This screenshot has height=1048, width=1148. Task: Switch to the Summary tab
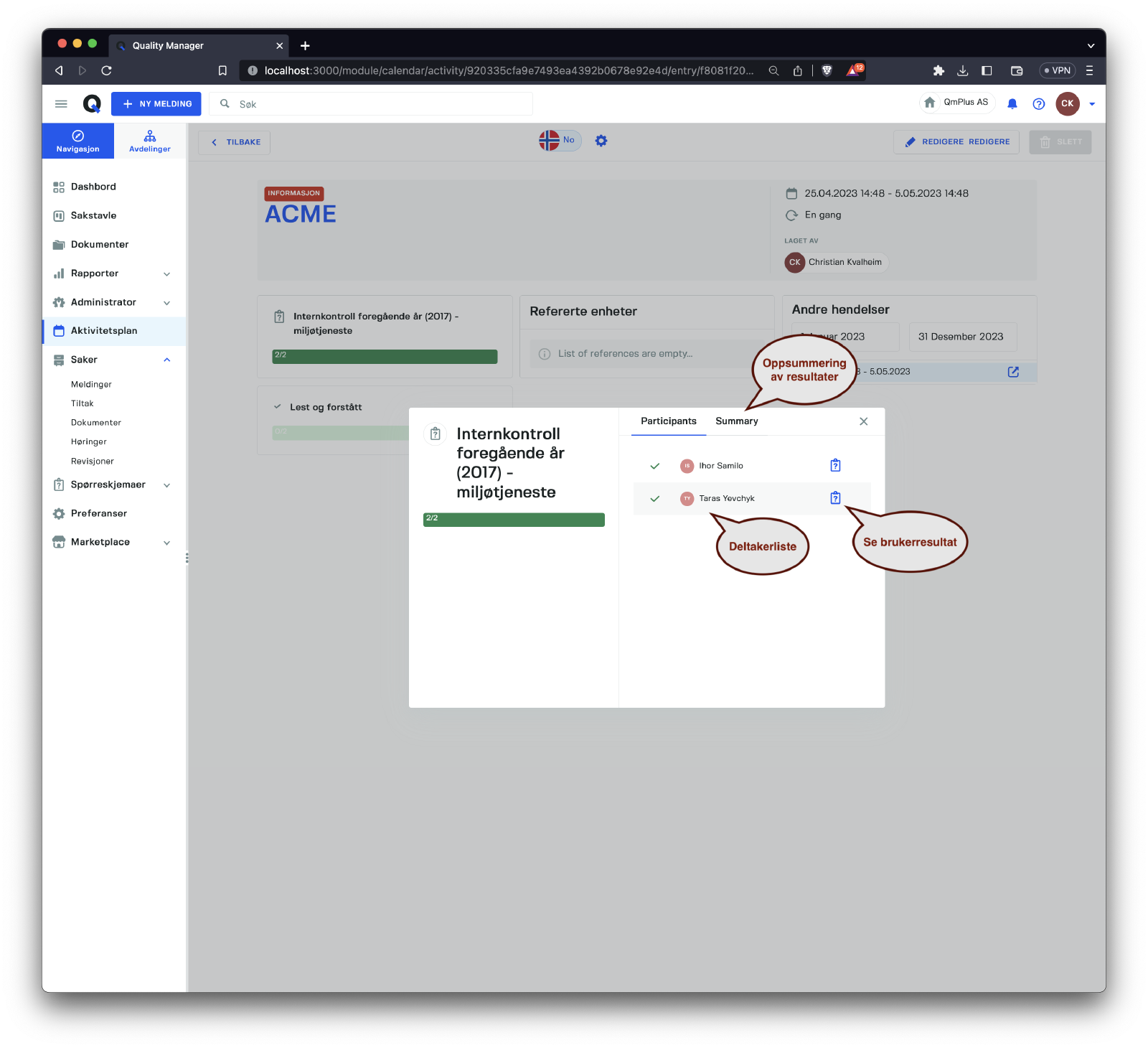click(x=736, y=421)
